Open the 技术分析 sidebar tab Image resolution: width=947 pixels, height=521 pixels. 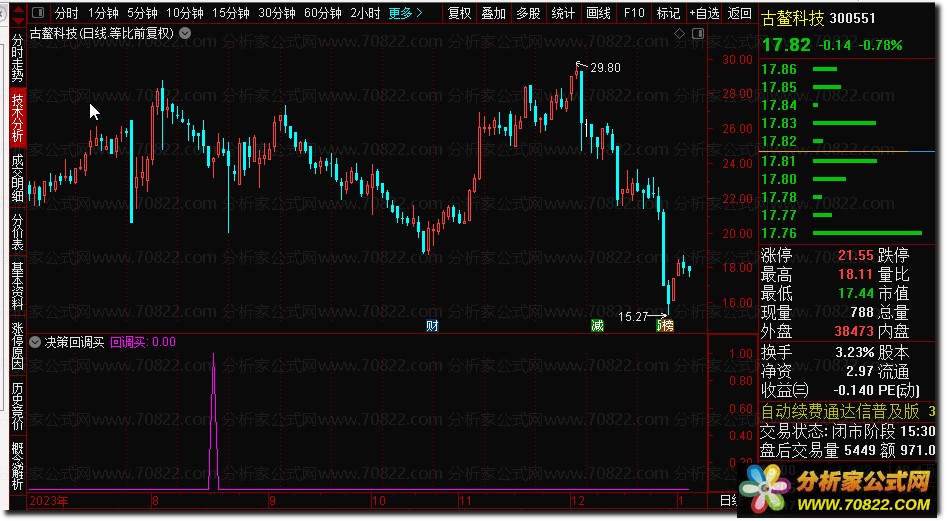tap(18, 117)
